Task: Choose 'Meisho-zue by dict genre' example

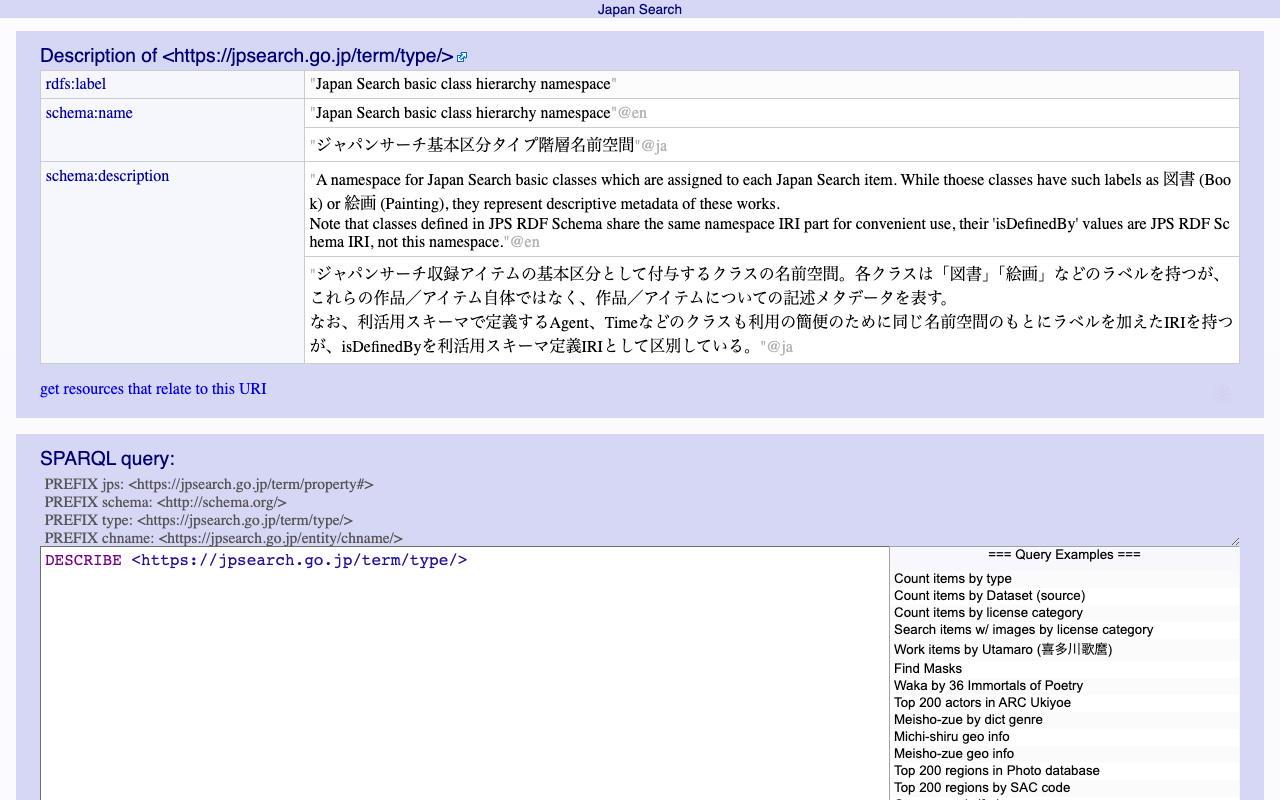Action: point(968,720)
